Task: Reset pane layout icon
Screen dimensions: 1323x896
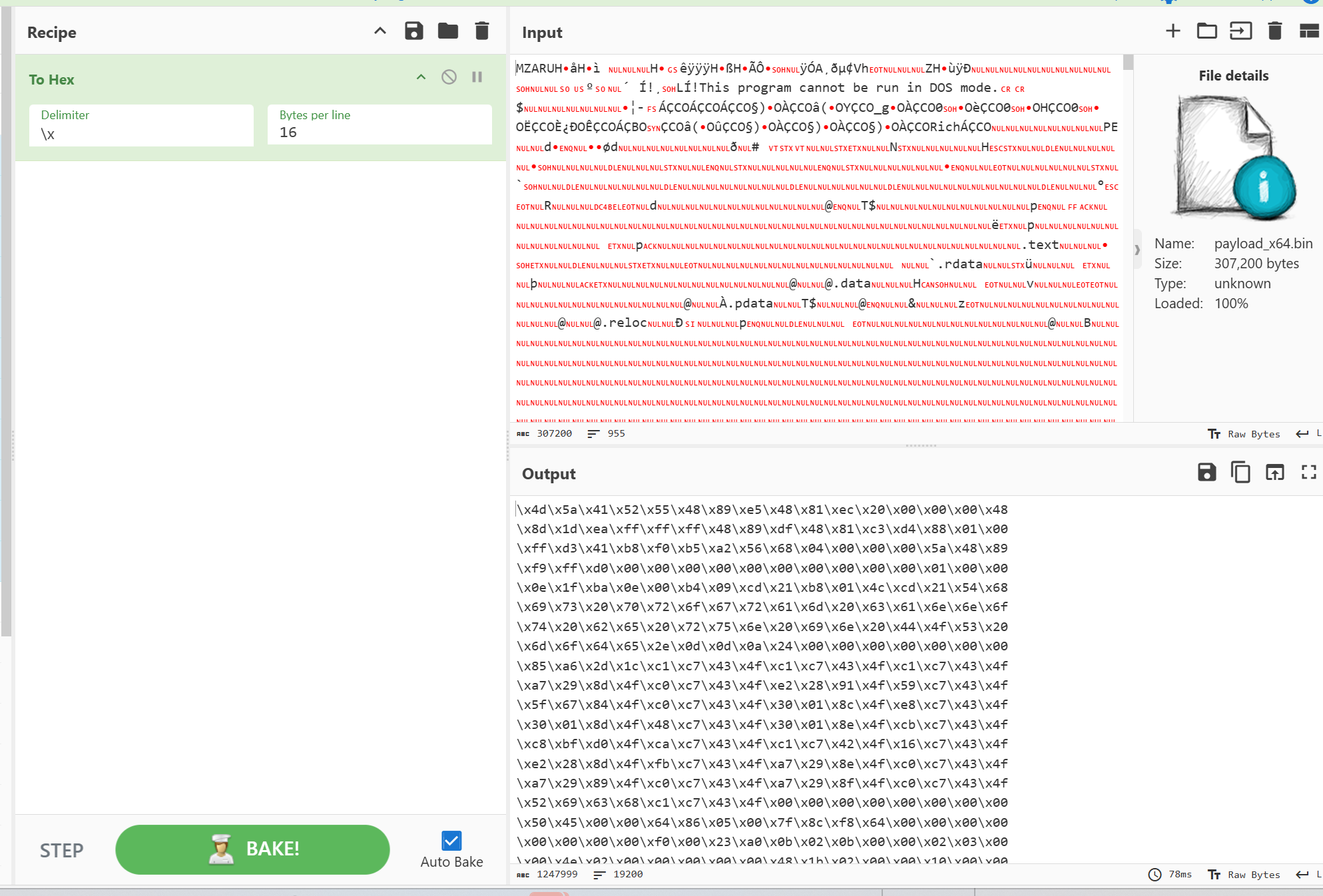Action: click(1308, 31)
